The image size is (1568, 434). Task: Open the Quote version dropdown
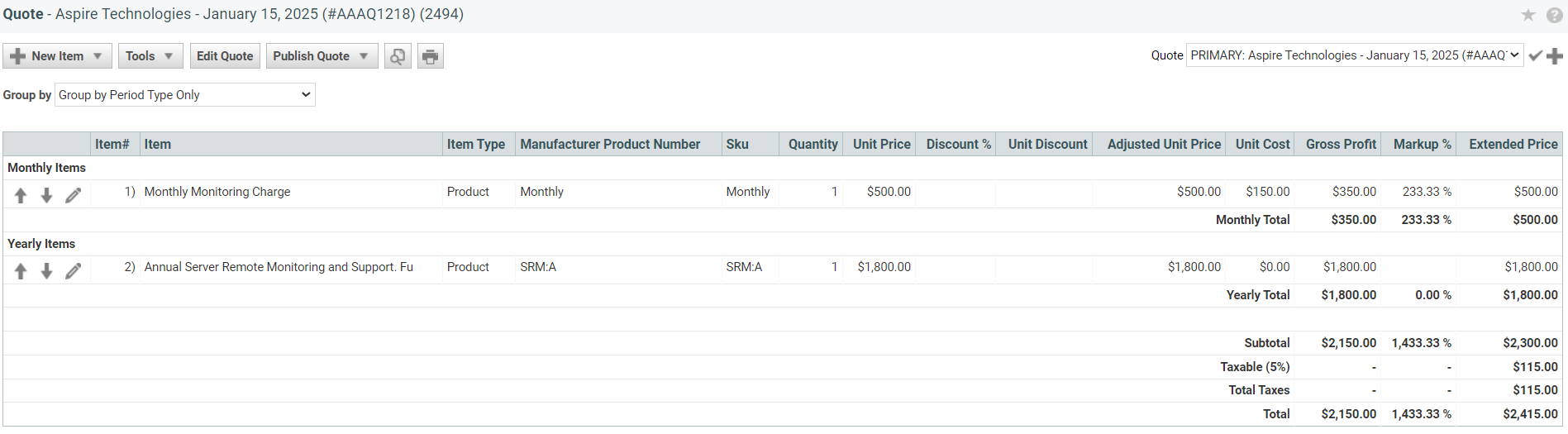1354,55
